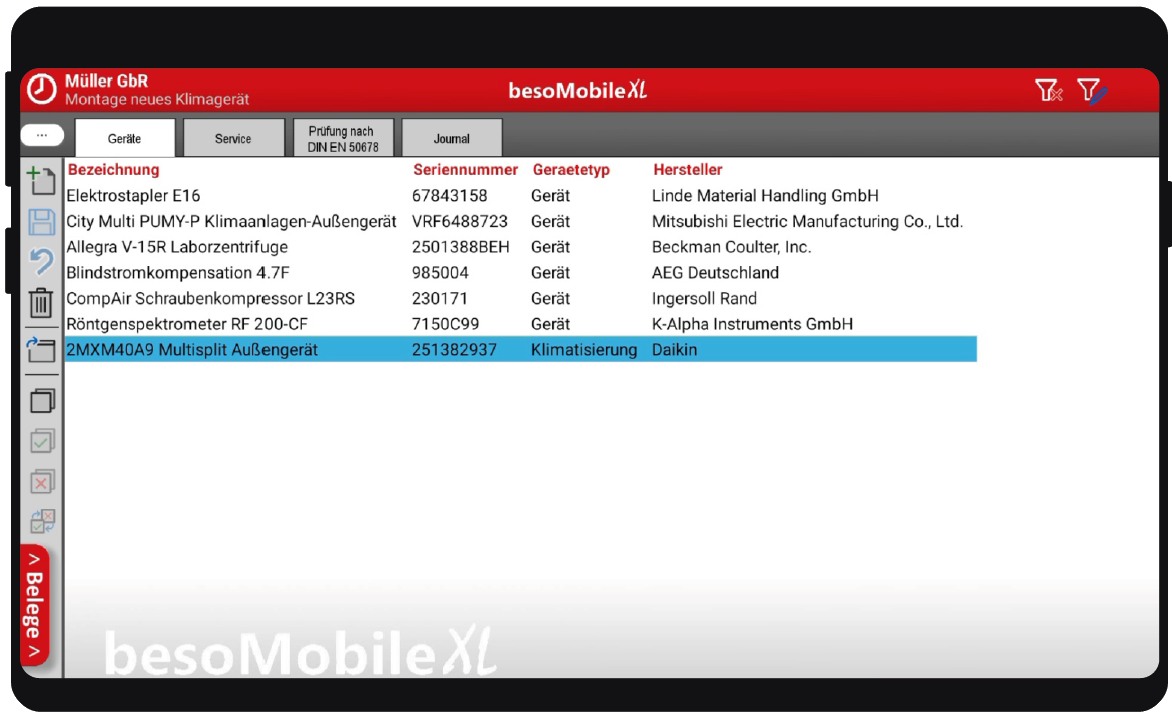This screenshot has width=1172, height=717.
Task: Select Blindstromkompensation 4.7F row
Action: (x=520, y=273)
